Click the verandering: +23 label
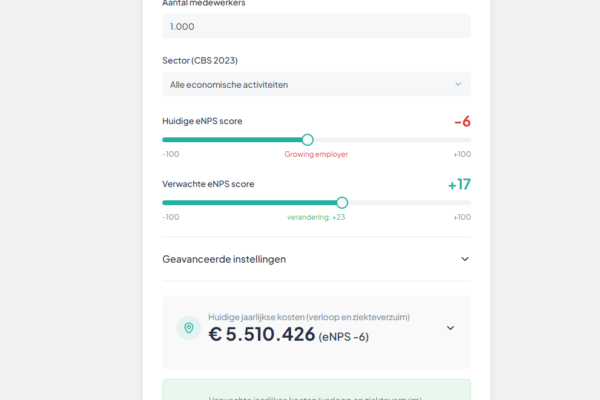Image resolution: width=600 pixels, height=400 pixels. pyautogui.click(x=316, y=217)
